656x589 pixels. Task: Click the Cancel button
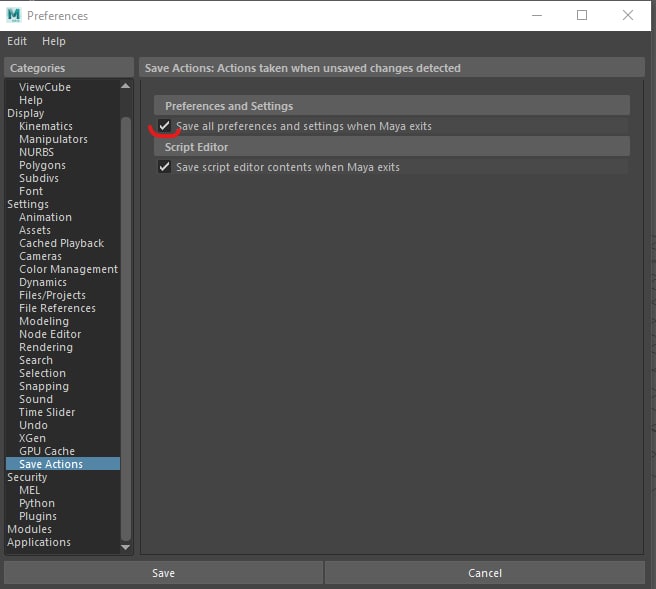pos(484,573)
